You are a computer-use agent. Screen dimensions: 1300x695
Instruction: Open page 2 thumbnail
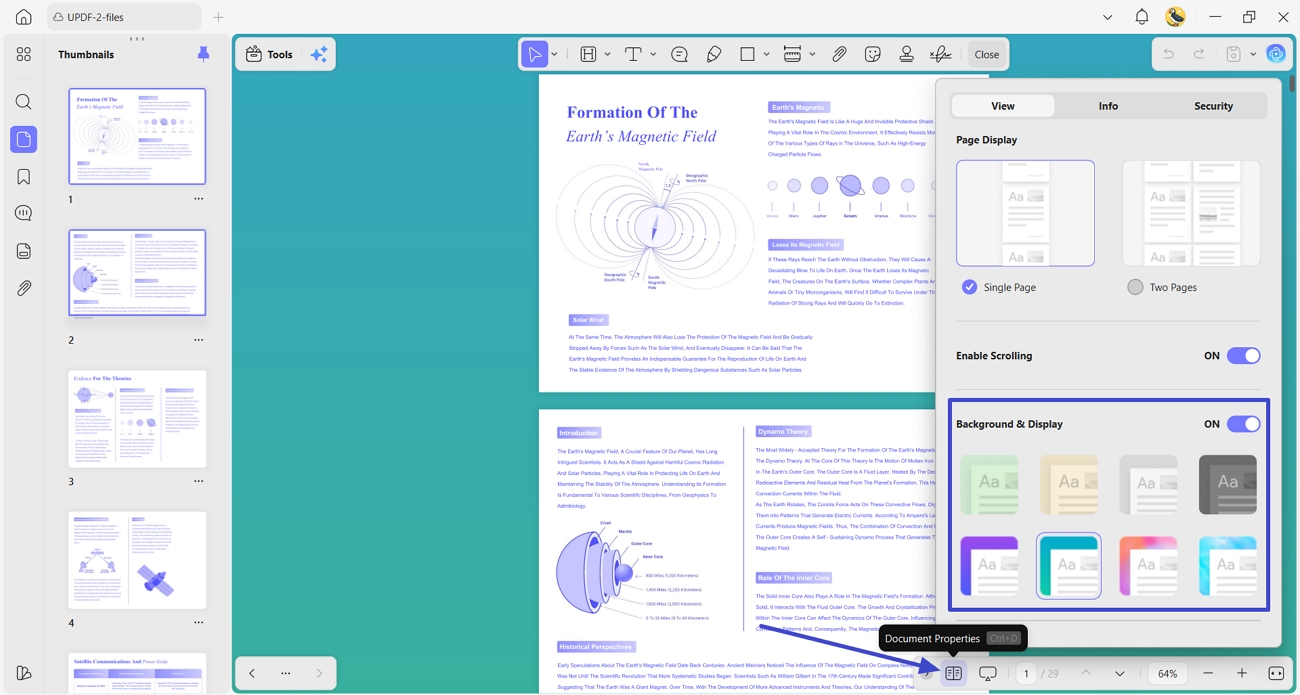(x=137, y=273)
